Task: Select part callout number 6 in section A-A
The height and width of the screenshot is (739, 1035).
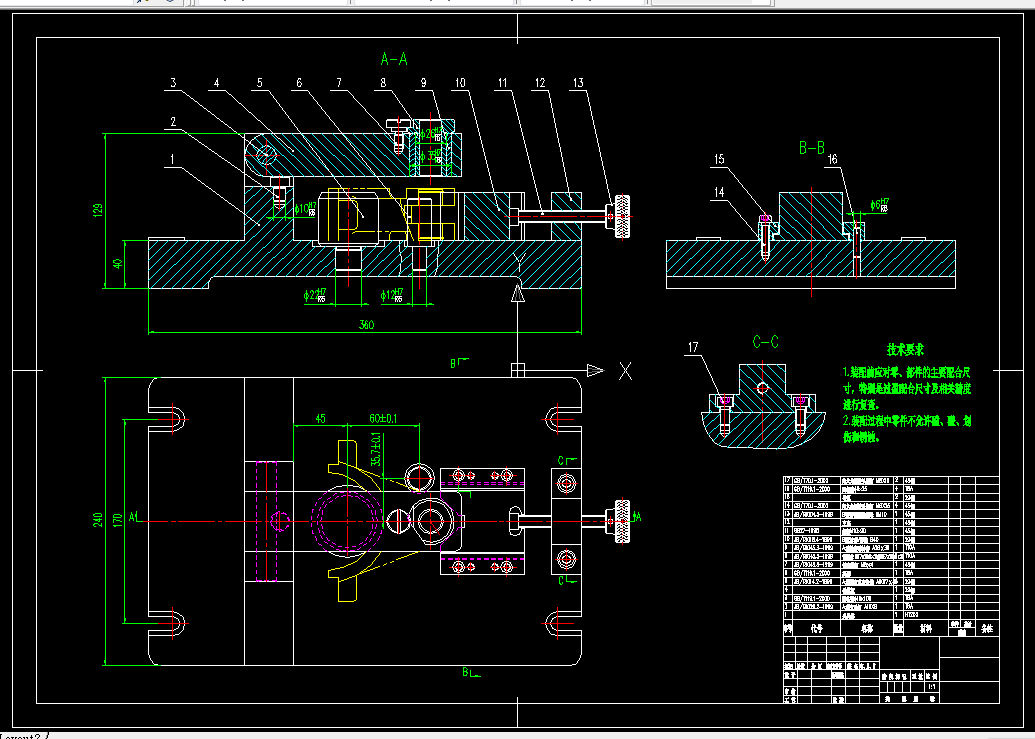Action: tap(299, 83)
